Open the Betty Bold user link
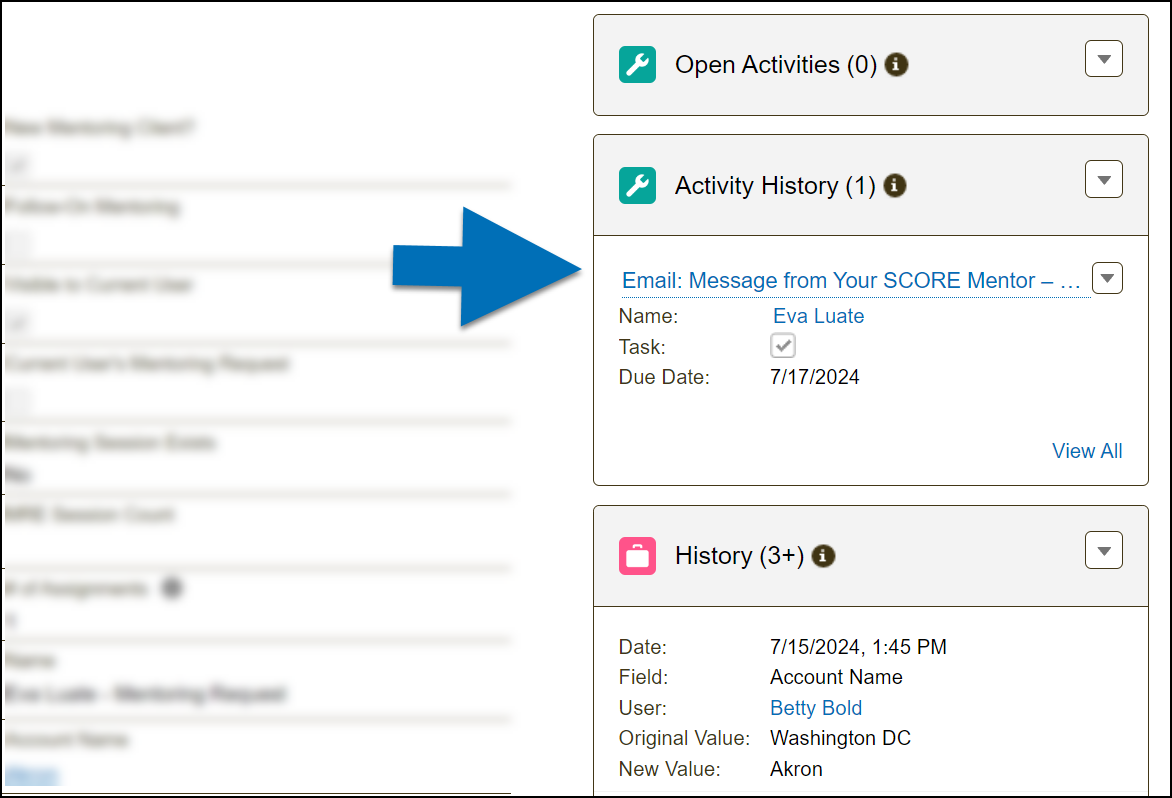Screen dimensions: 1172x798 tap(816, 708)
